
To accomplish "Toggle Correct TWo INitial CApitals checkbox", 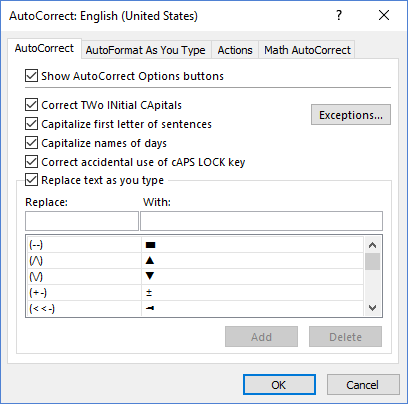I will pyautogui.click(x=31, y=105).
